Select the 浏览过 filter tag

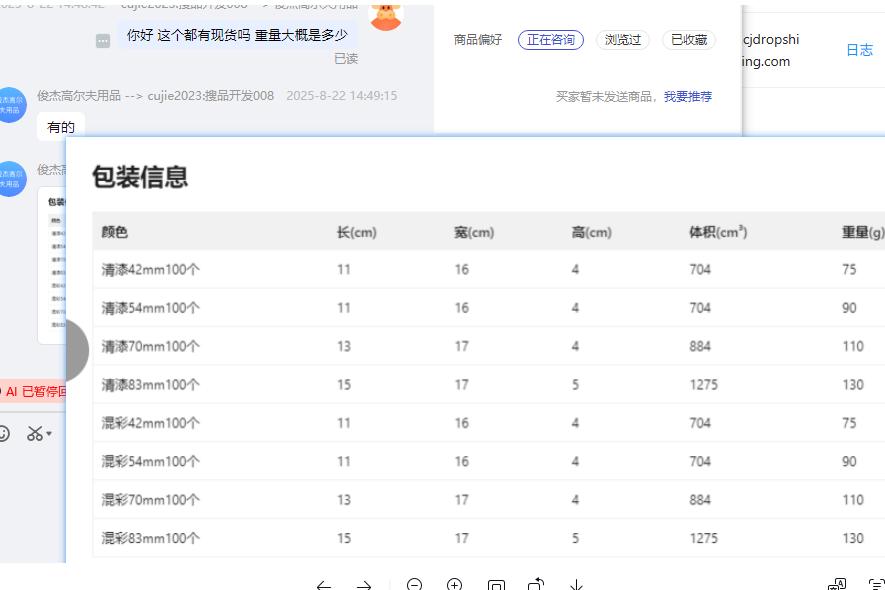623,40
